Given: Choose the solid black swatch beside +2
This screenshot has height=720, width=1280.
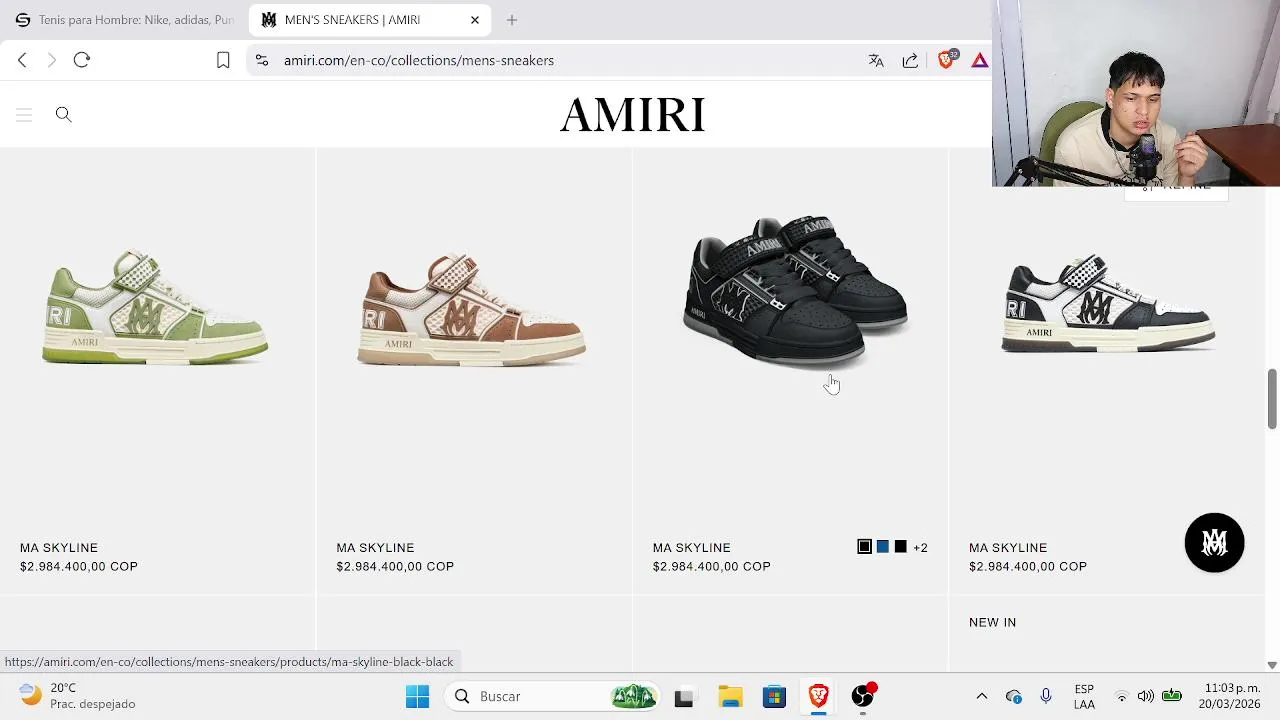Looking at the screenshot, I should pyautogui.click(x=901, y=547).
